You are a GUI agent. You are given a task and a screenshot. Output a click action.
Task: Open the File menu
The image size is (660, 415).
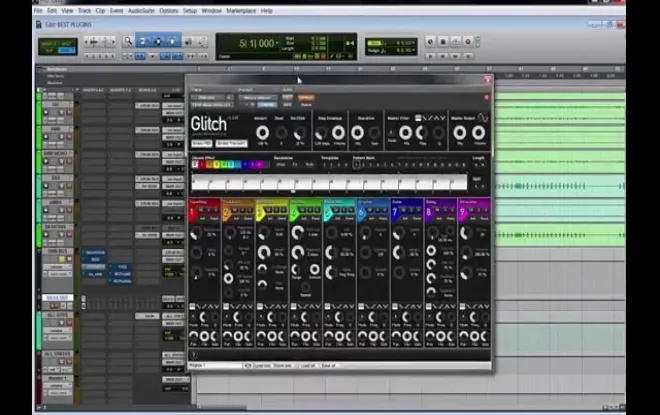tap(38, 11)
